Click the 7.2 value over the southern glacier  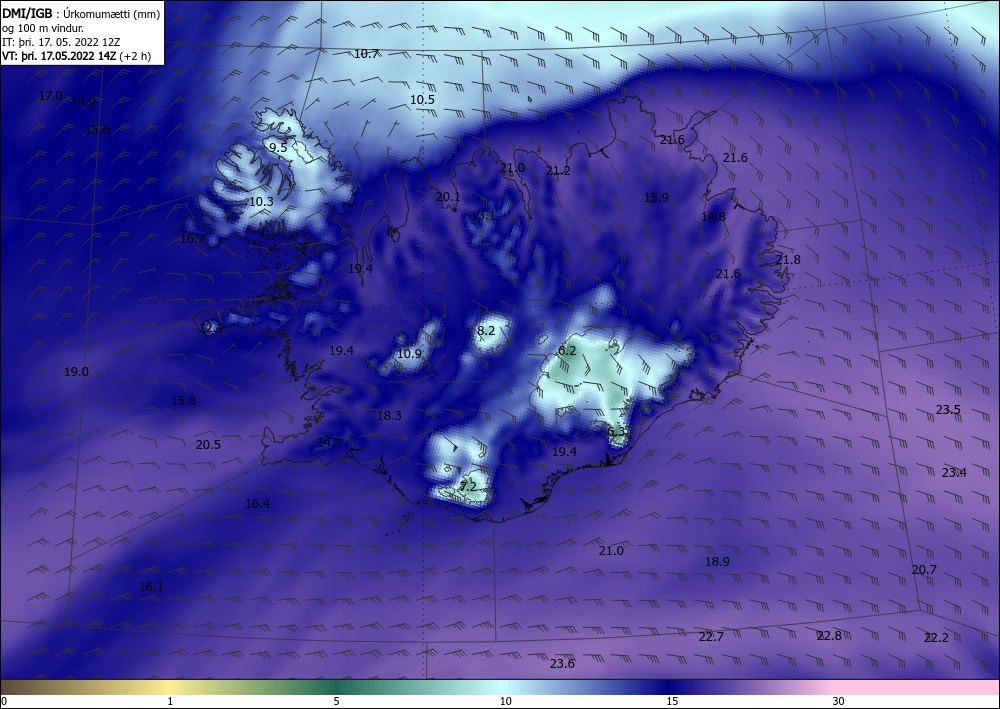pyautogui.click(x=468, y=486)
